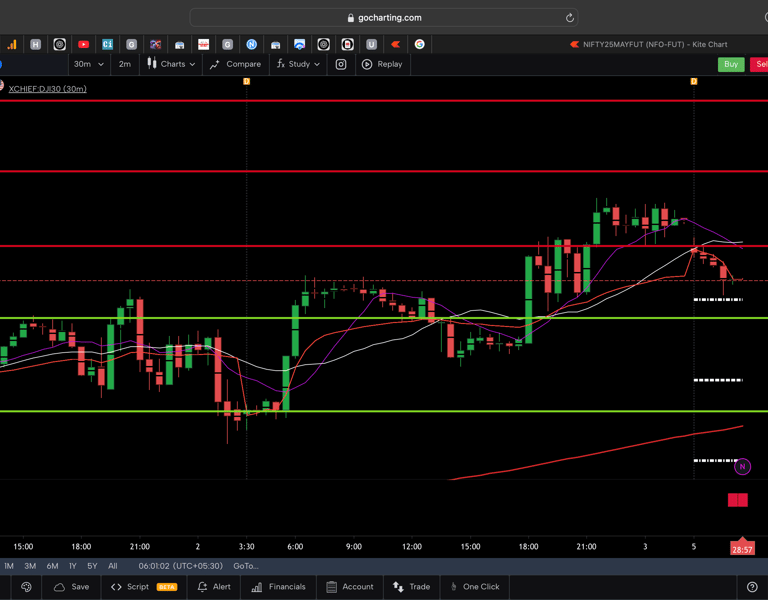Image resolution: width=768 pixels, height=600 pixels.
Task: Click the 3:30 time axis label
Action: (x=246, y=547)
